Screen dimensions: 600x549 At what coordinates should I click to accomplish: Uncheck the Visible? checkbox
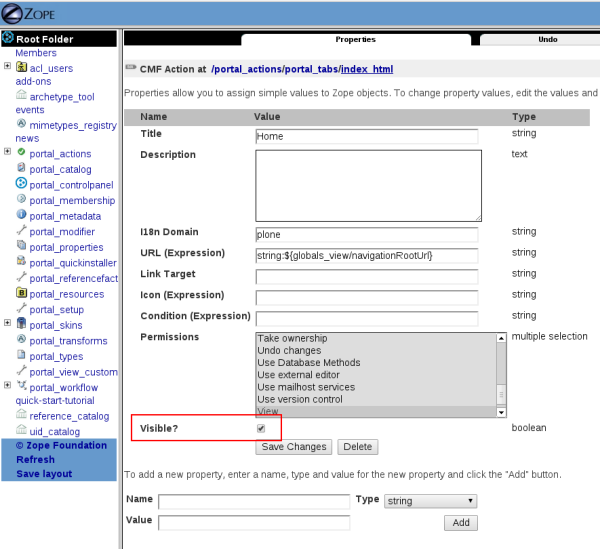[261, 428]
